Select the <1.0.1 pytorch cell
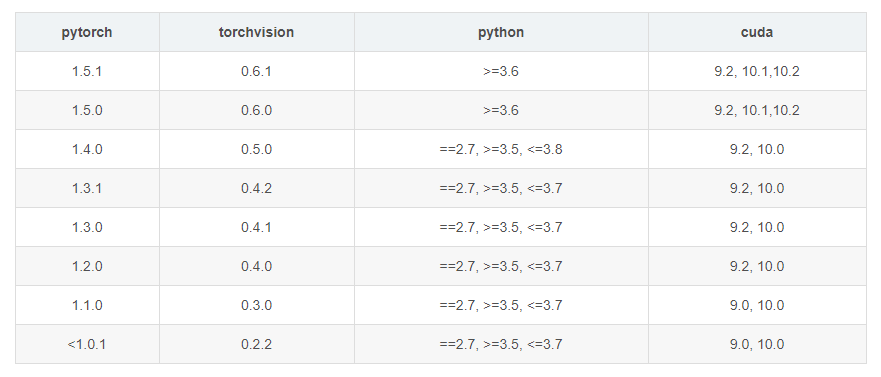 click(87, 344)
